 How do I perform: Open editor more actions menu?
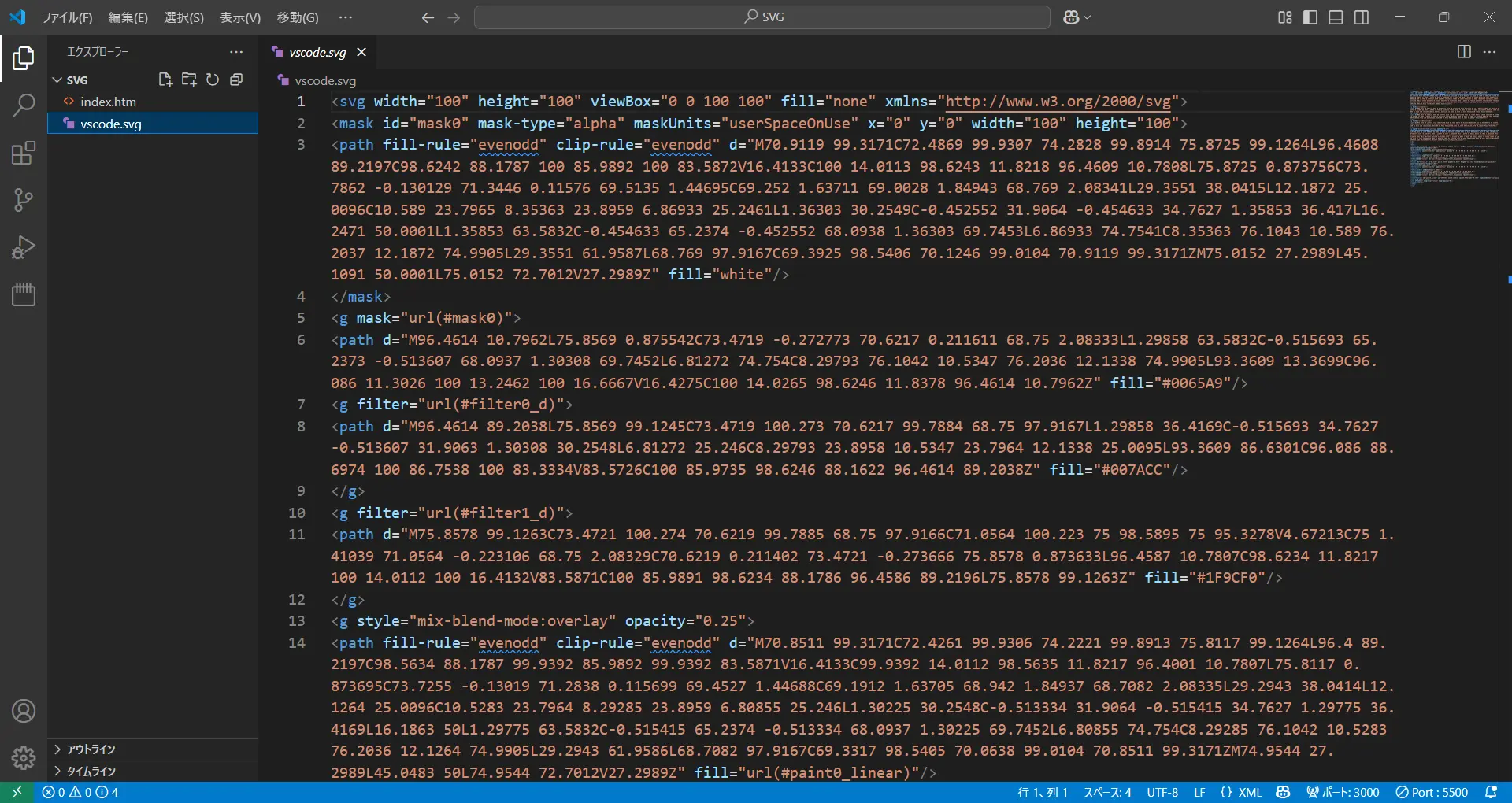point(1489,52)
